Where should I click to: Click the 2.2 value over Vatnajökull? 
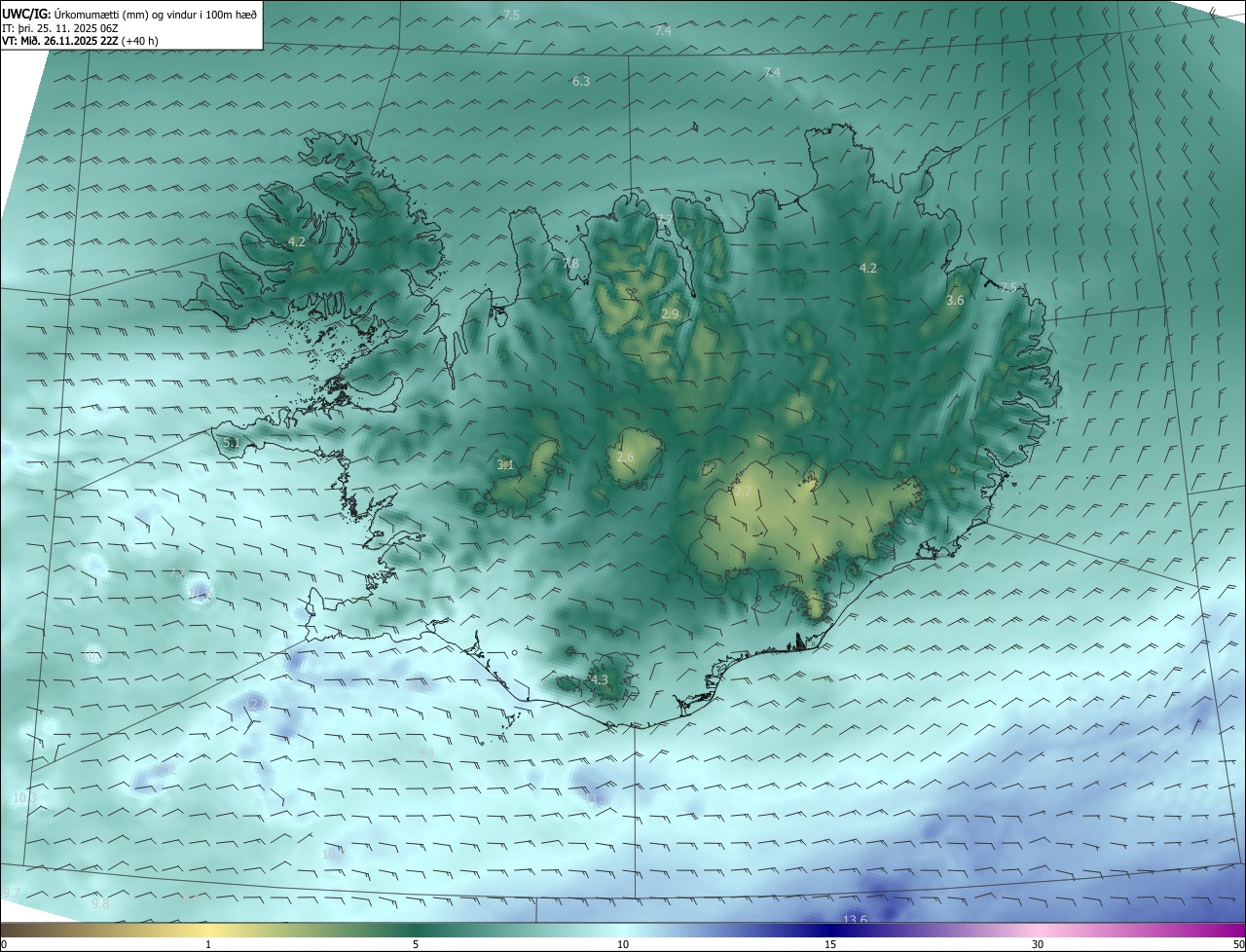(743, 492)
